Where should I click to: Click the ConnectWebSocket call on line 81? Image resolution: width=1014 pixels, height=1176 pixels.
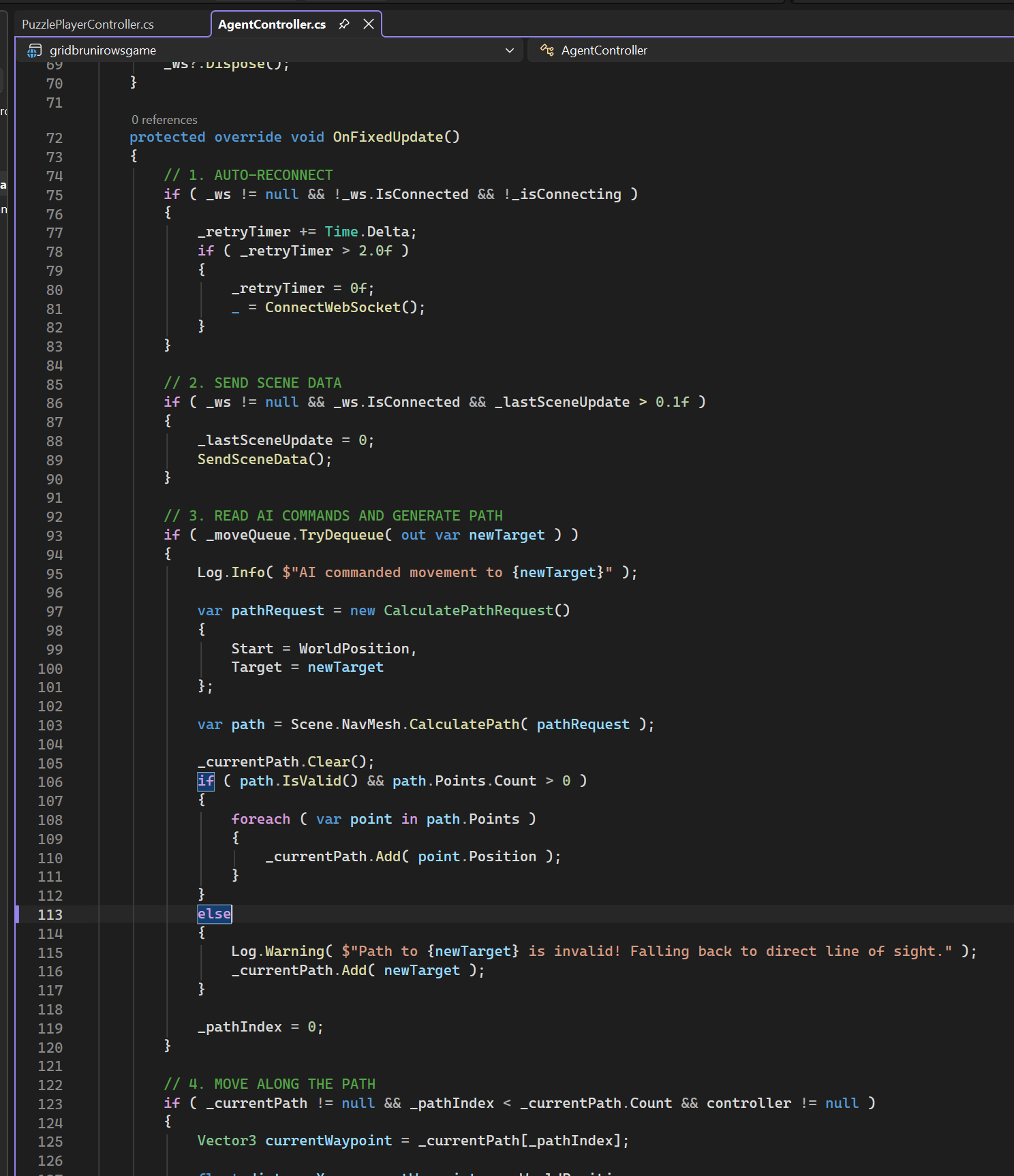333,307
